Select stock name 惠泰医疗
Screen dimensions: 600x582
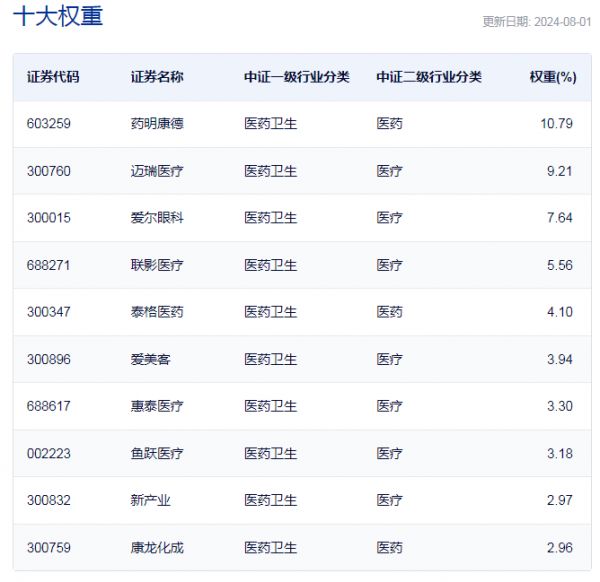tap(157, 406)
